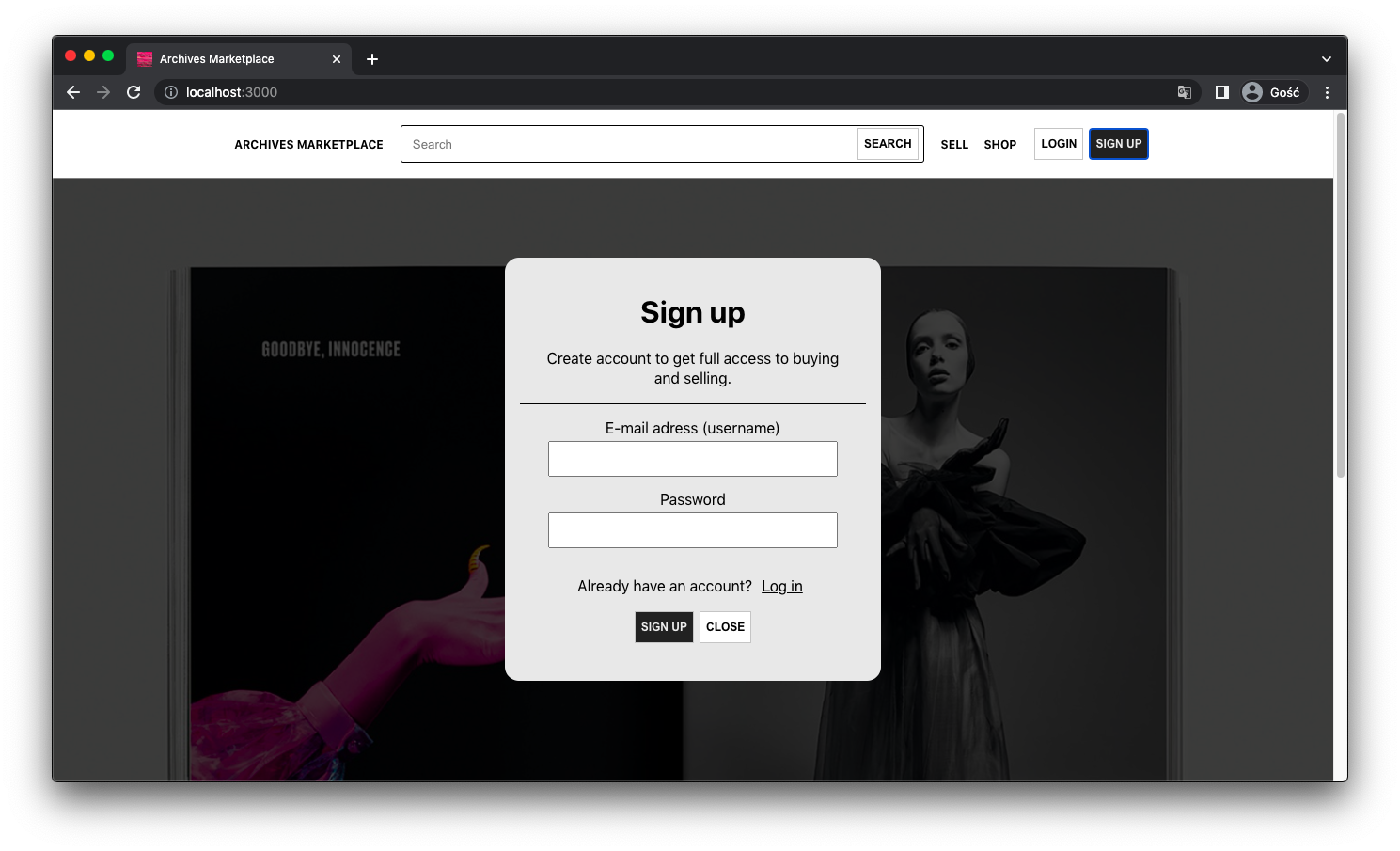Viewport: 1400px width, 851px height.
Task: Click the browser back navigation arrow
Action: 72,92
